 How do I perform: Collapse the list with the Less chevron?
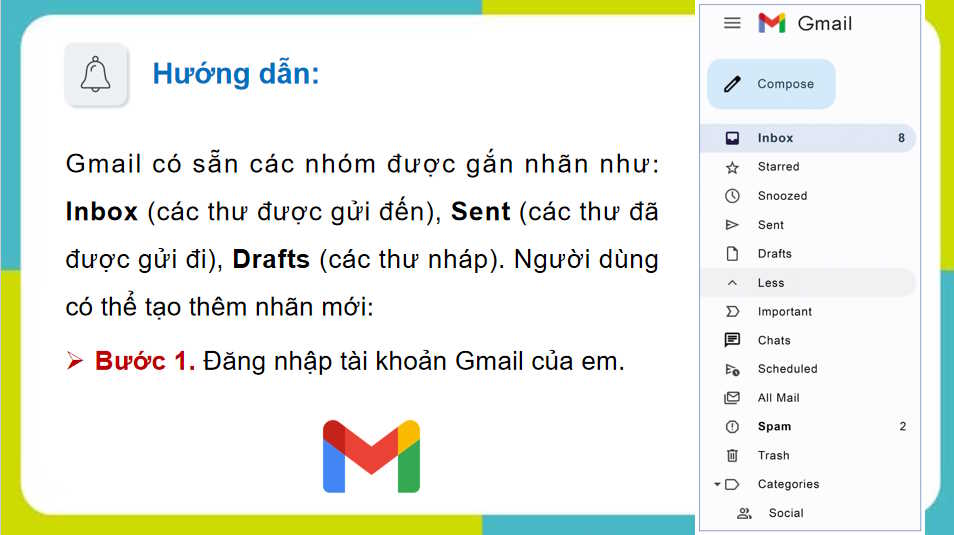[x=732, y=283]
